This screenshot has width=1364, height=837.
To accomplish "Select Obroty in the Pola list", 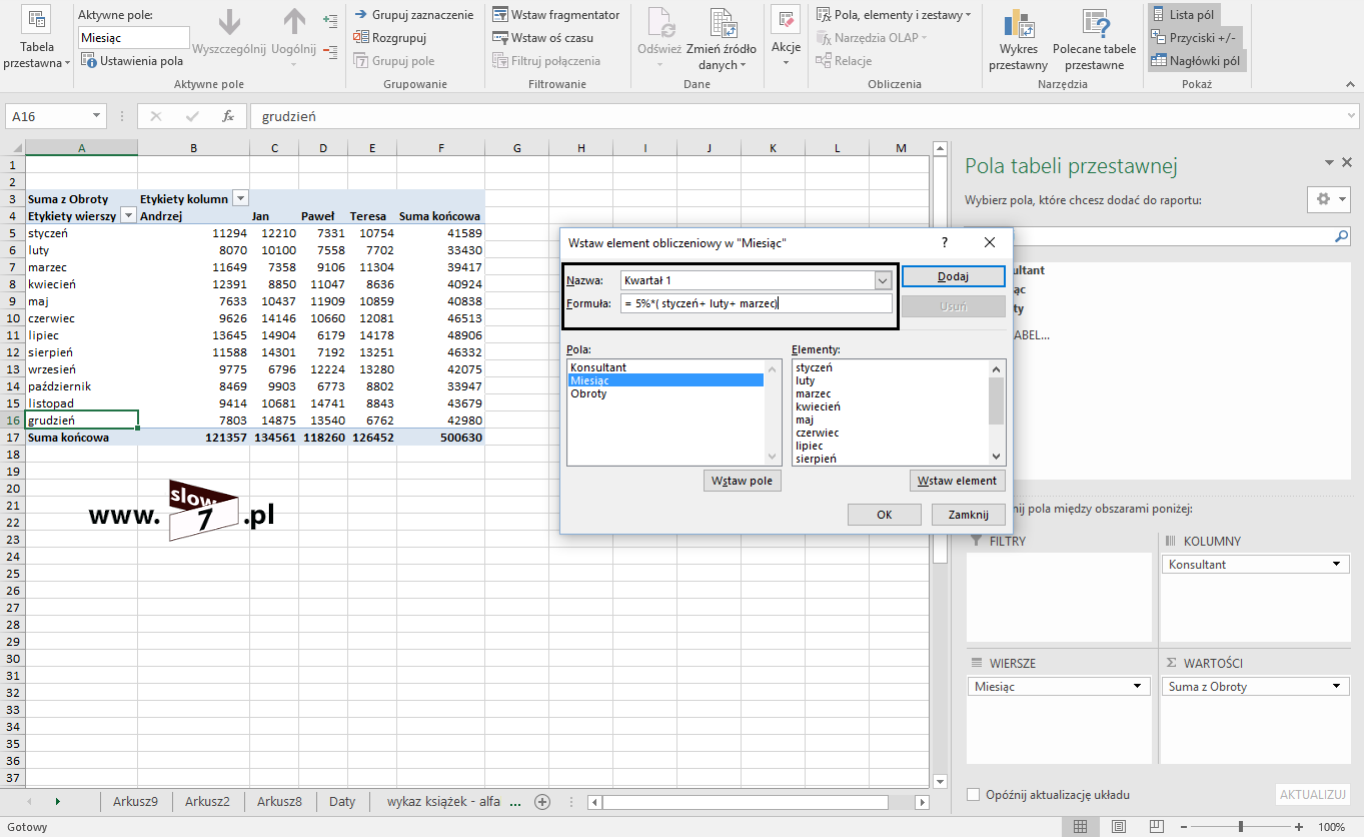I will pyautogui.click(x=588, y=393).
